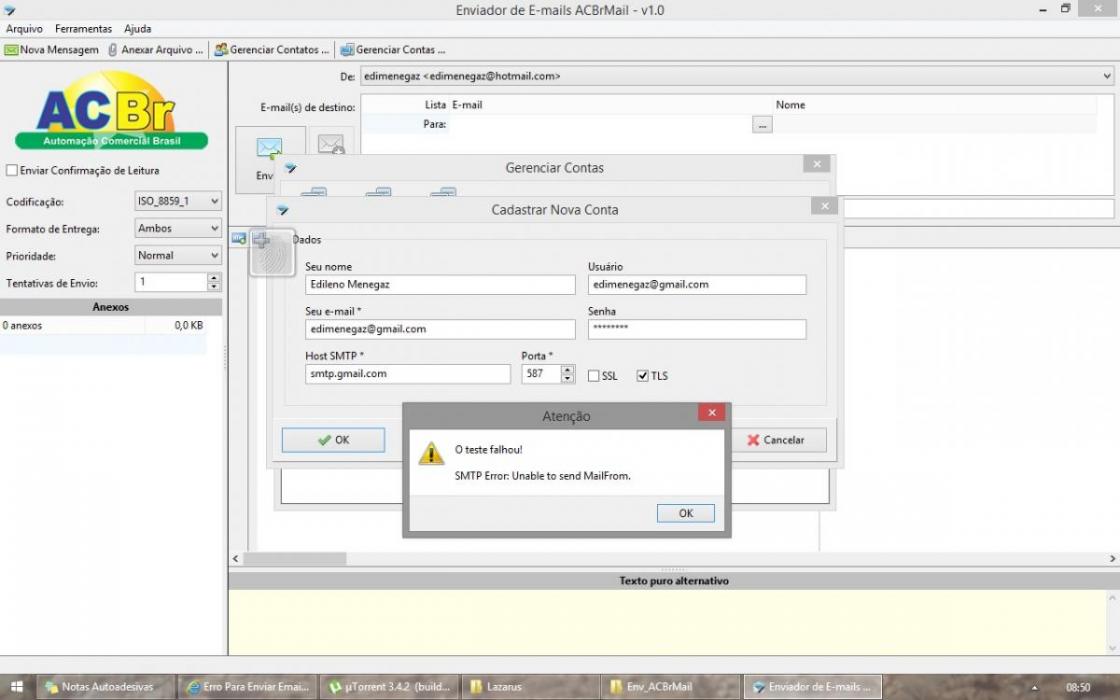Click the Anexar Arquivo paperclip icon
The image size is (1120, 700).
click(113, 50)
